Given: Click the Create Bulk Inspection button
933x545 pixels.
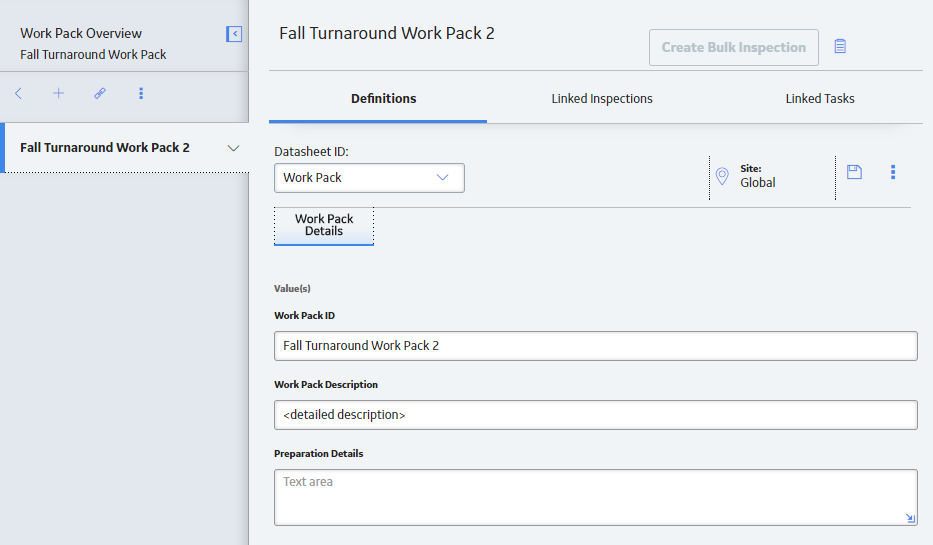Looking at the screenshot, I should pyautogui.click(x=734, y=48).
